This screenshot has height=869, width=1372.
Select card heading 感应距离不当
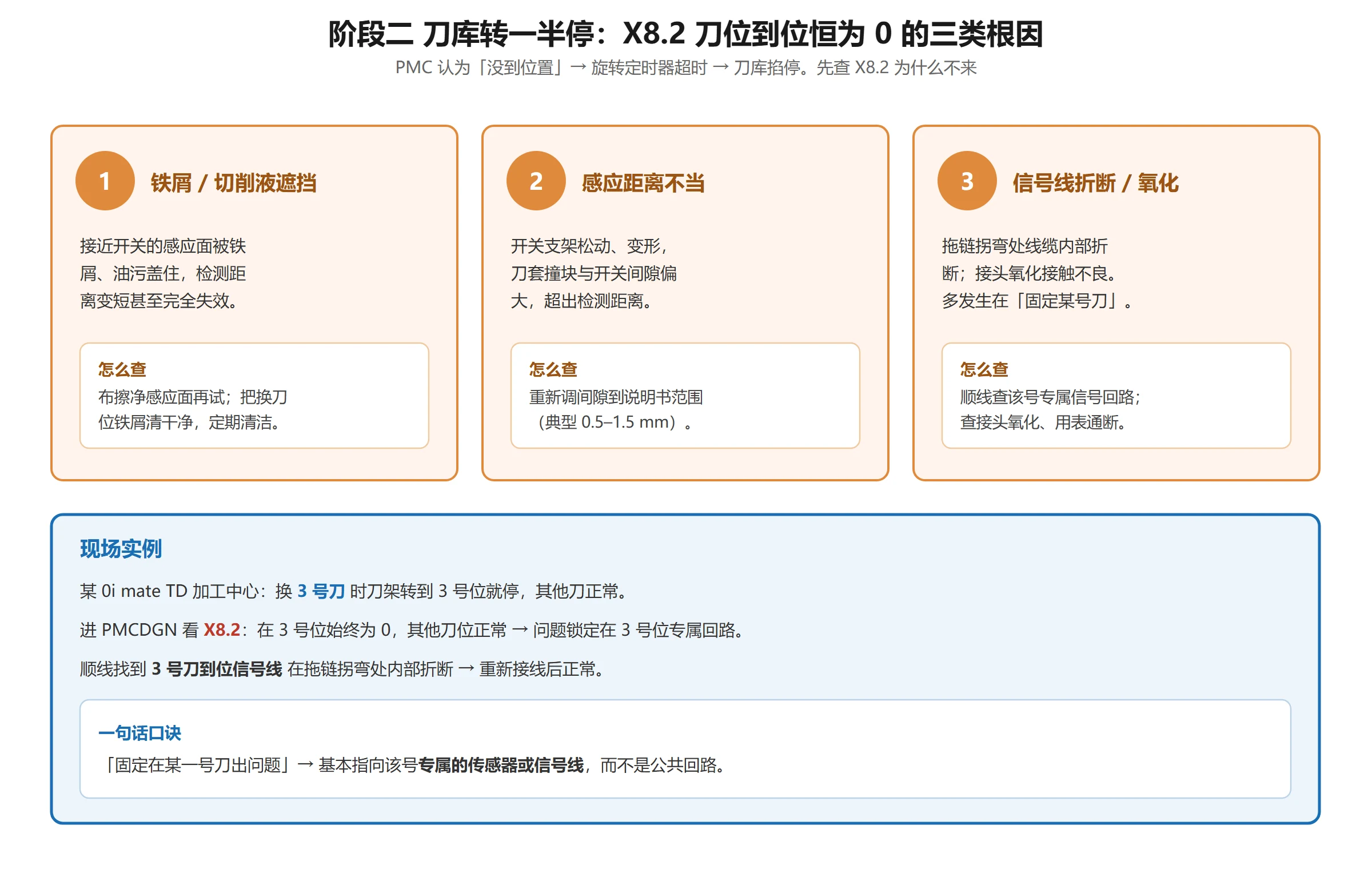(x=643, y=183)
